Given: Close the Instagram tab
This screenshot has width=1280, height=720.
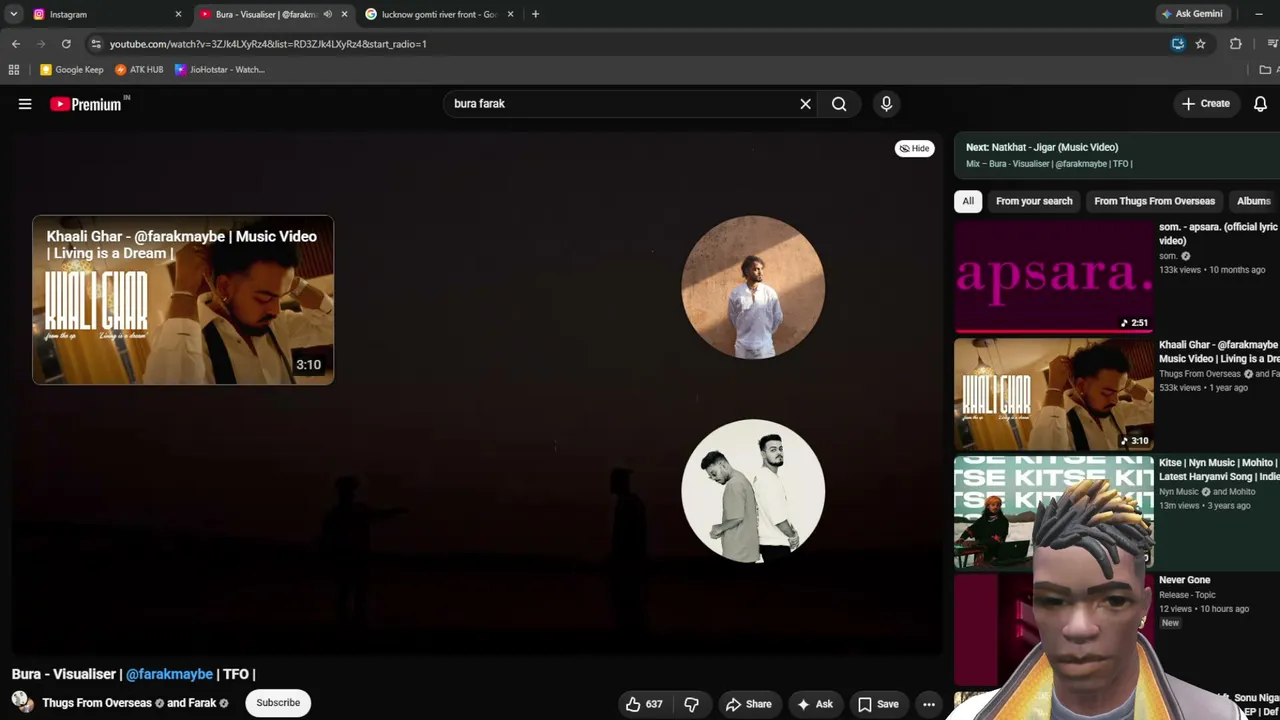Looking at the screenshot, I should [x=178, y=14].
